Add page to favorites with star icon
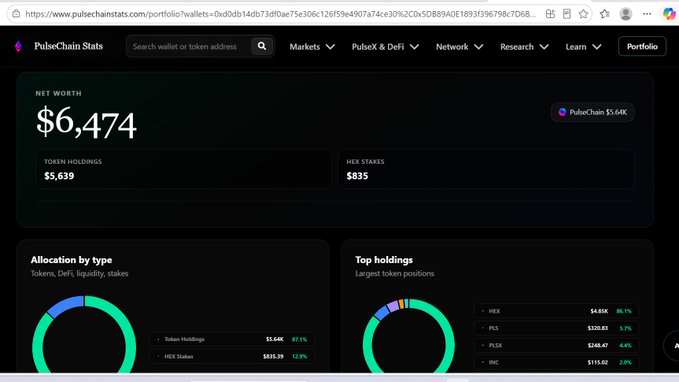 click(583, 14)
